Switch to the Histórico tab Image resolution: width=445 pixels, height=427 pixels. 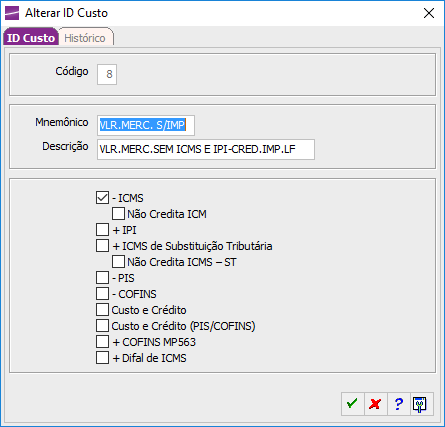pyautogui.click(x=86, y=37)
